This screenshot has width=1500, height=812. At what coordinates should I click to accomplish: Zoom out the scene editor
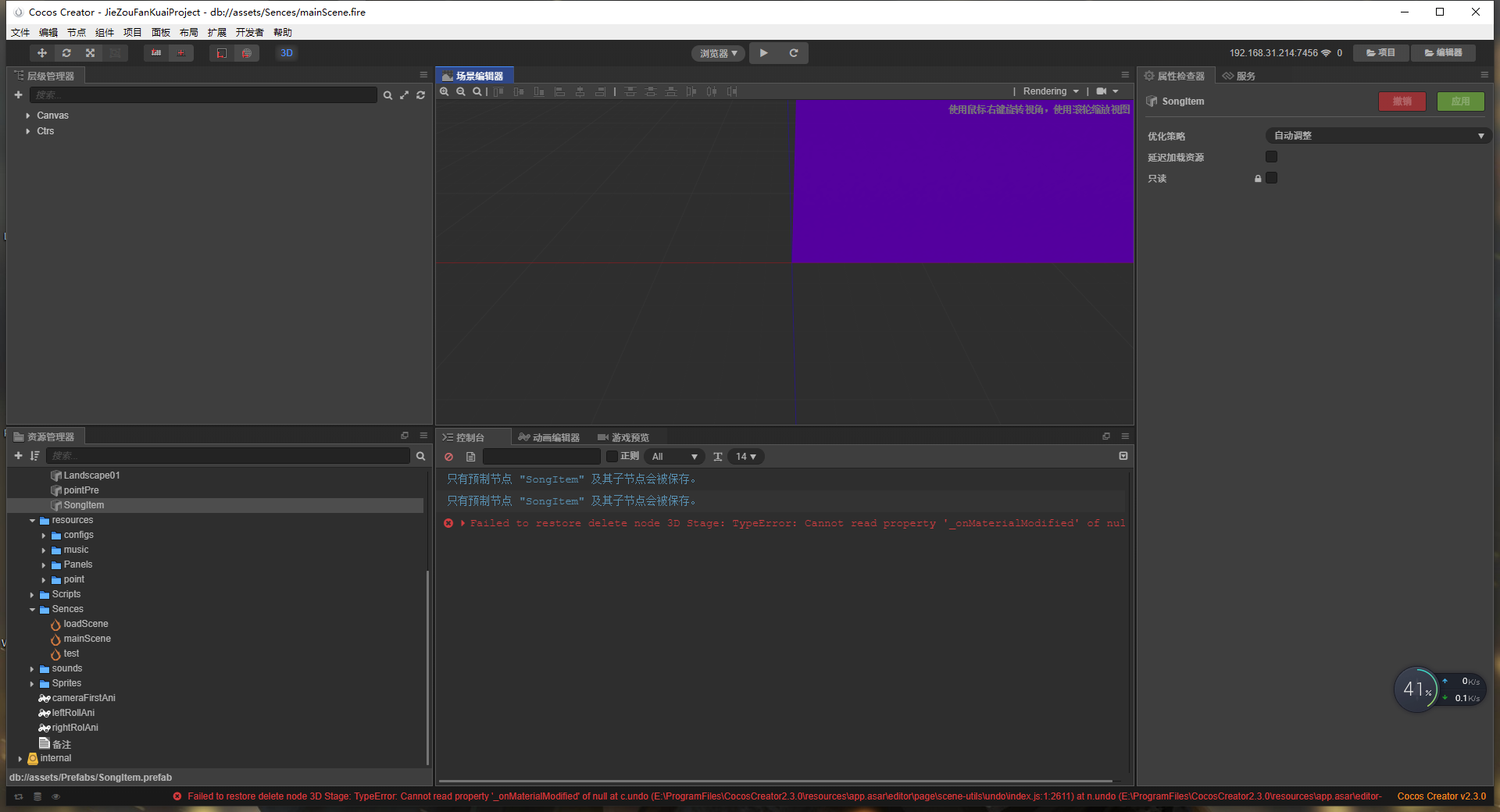click(x=461, y=91)
